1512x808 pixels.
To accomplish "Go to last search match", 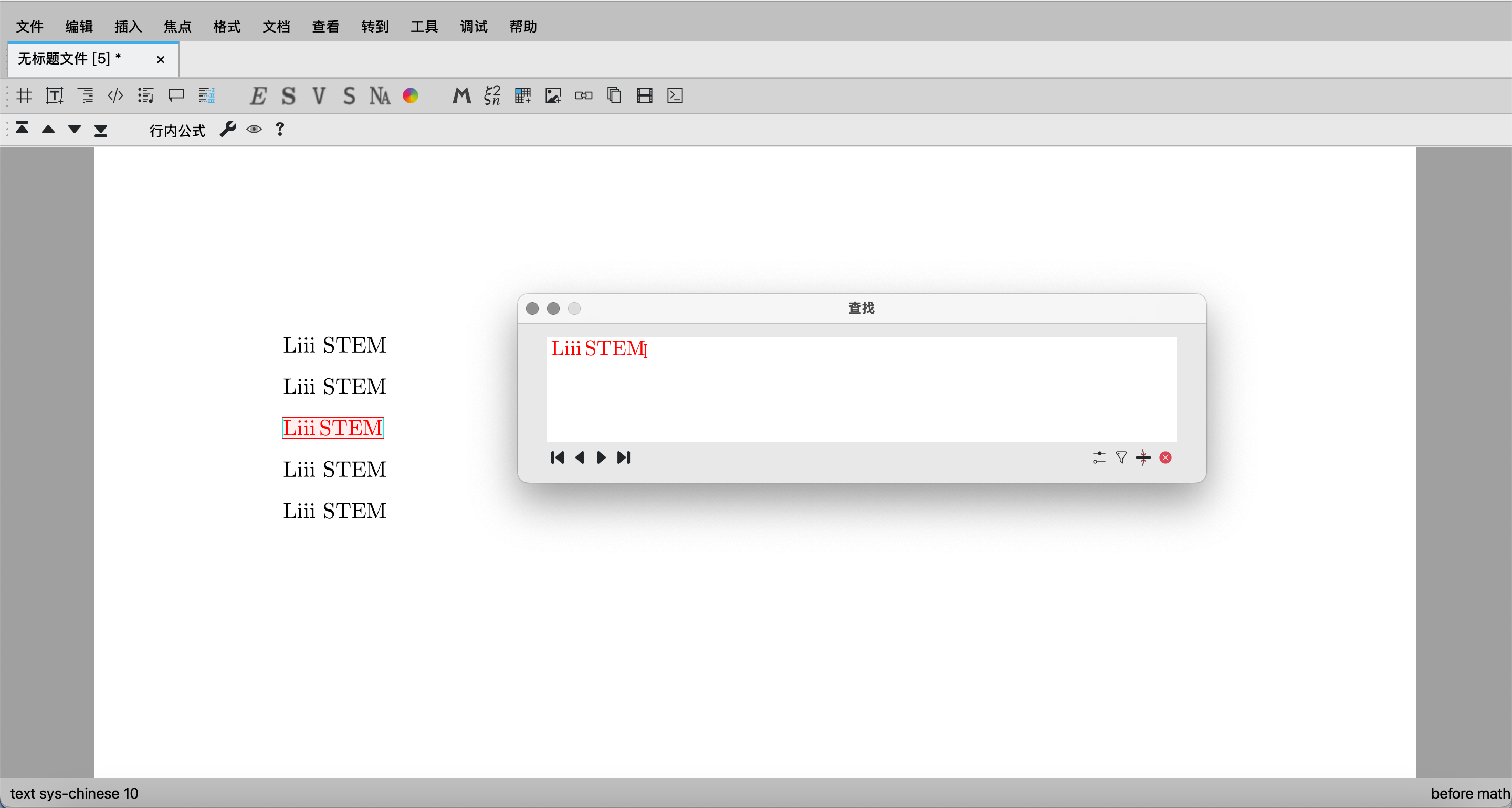I will pos(624,458).
